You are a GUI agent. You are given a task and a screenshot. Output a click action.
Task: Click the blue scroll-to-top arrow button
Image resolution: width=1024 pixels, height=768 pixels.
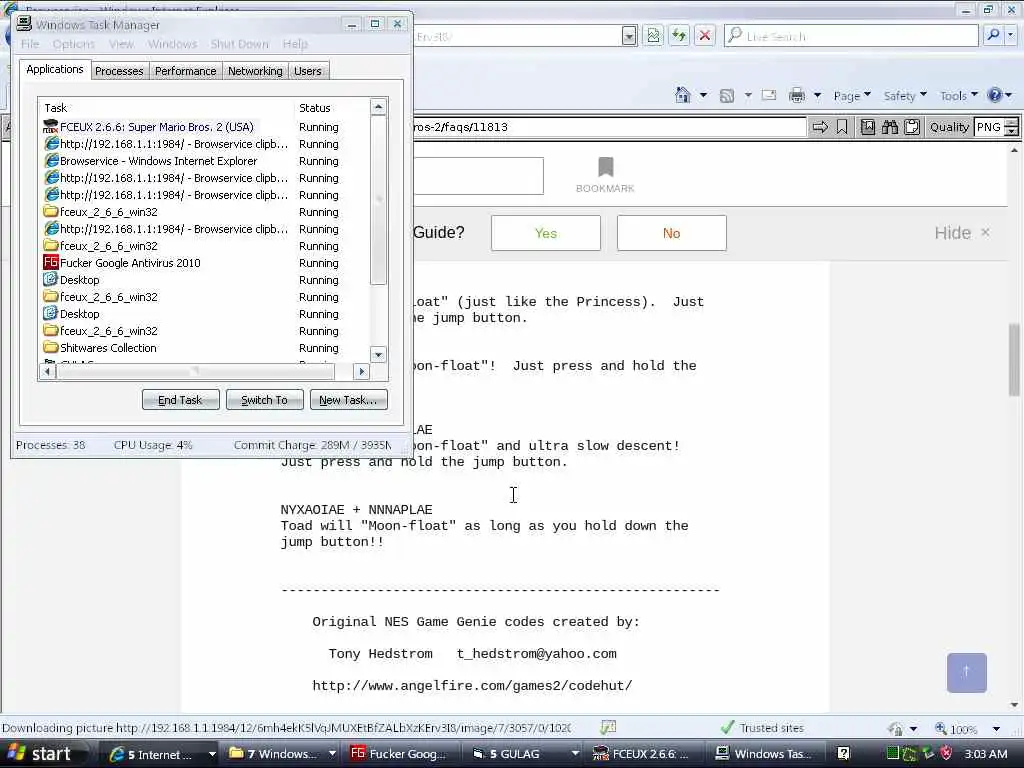[967, 673]
